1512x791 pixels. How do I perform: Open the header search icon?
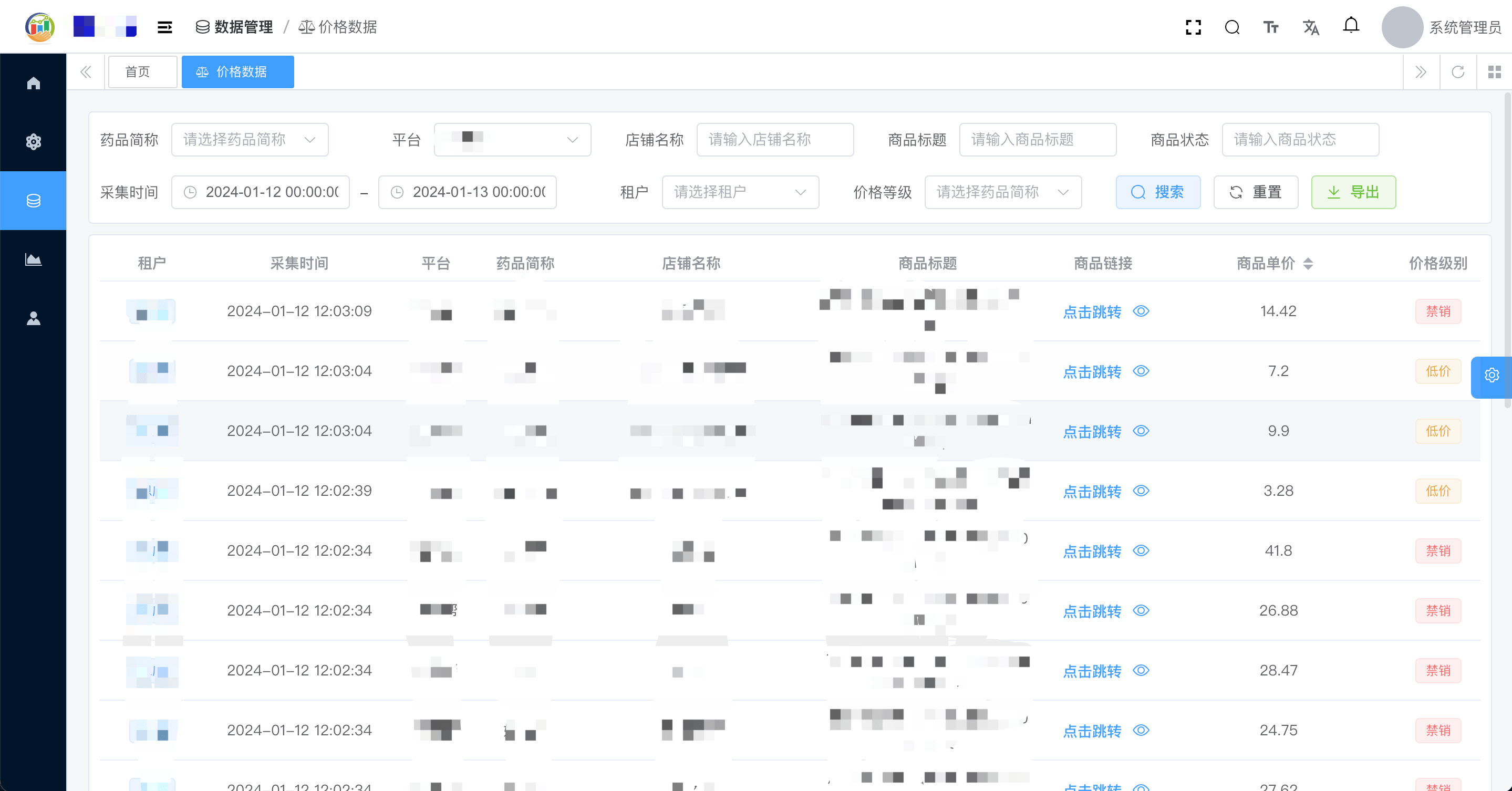[1232, 27]
